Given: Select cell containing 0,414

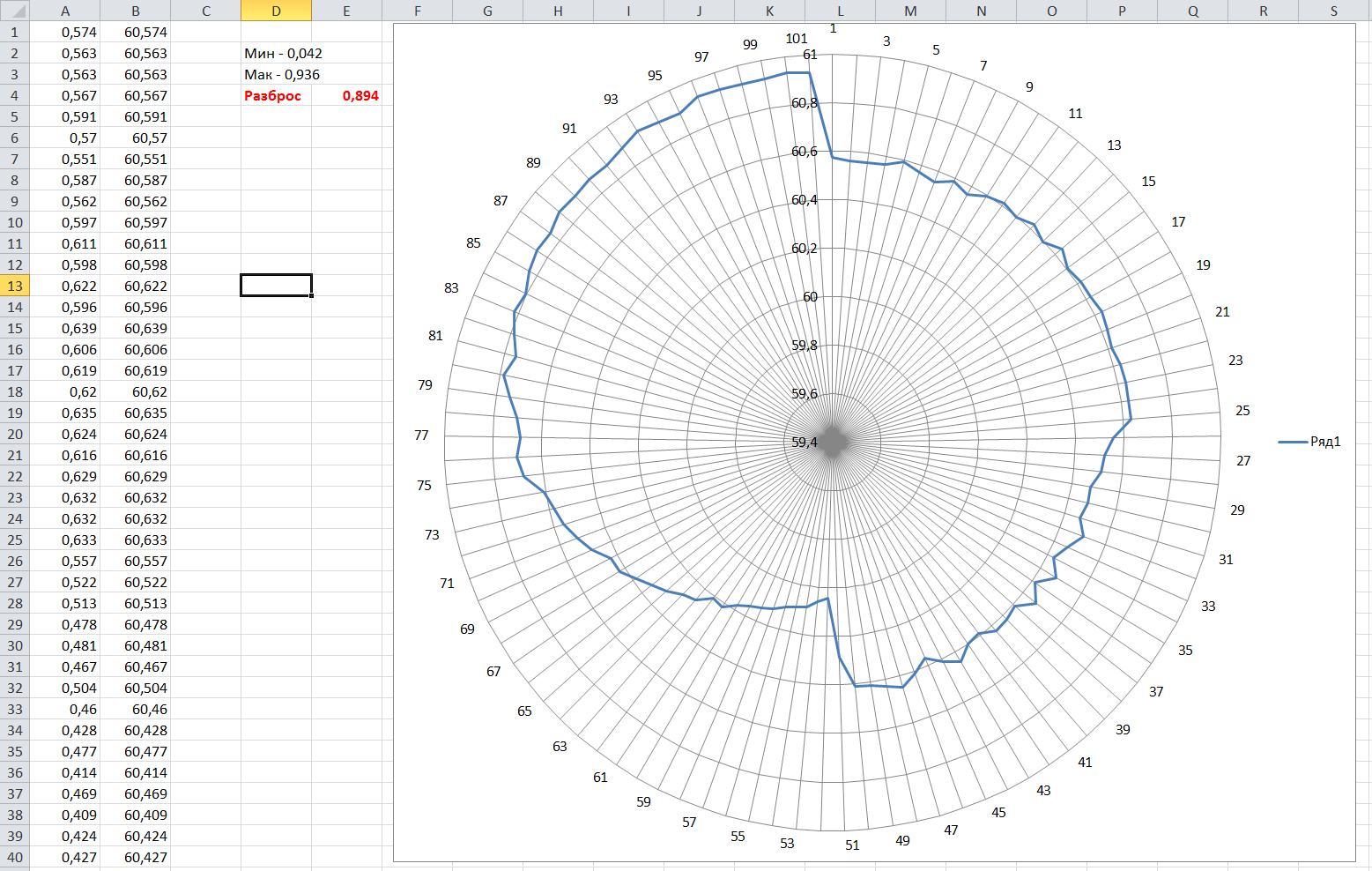Looking at the screenshot, I should click(65, 772).
